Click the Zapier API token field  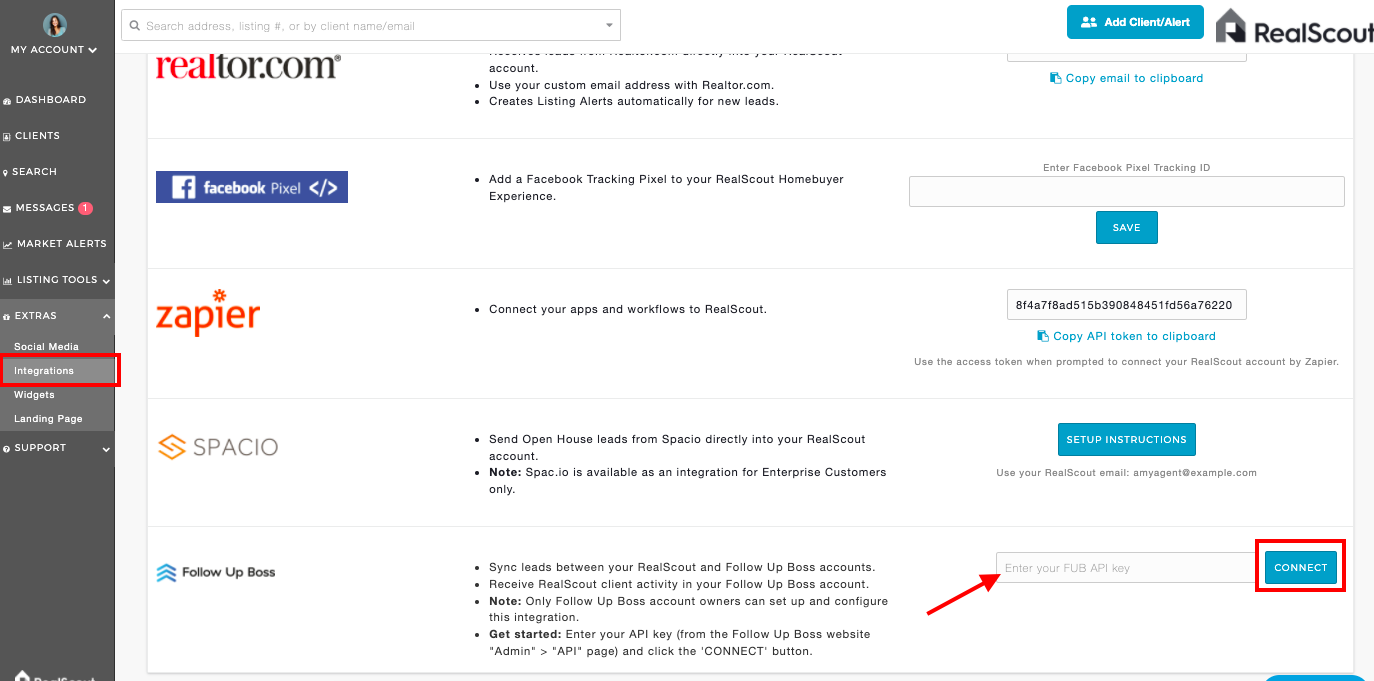coord(1126,305)
